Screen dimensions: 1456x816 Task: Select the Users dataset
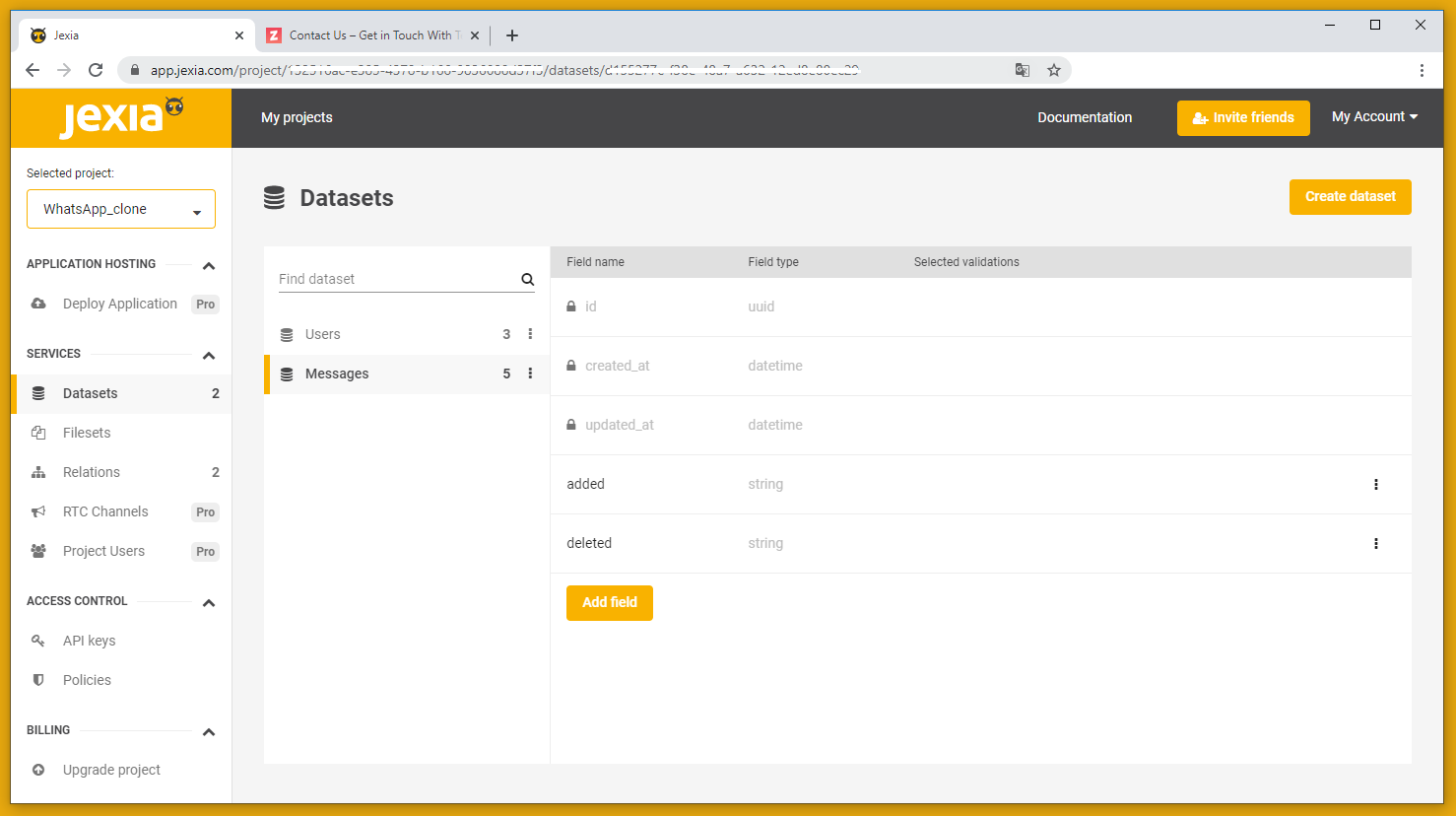pos(407,334)
